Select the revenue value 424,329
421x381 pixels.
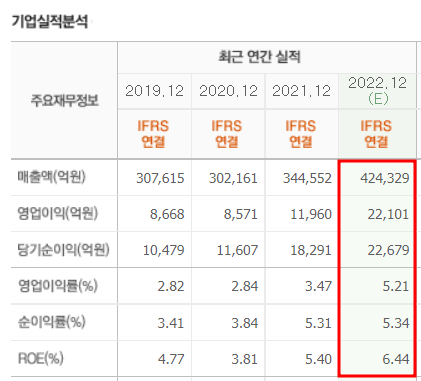coord(385,178)
